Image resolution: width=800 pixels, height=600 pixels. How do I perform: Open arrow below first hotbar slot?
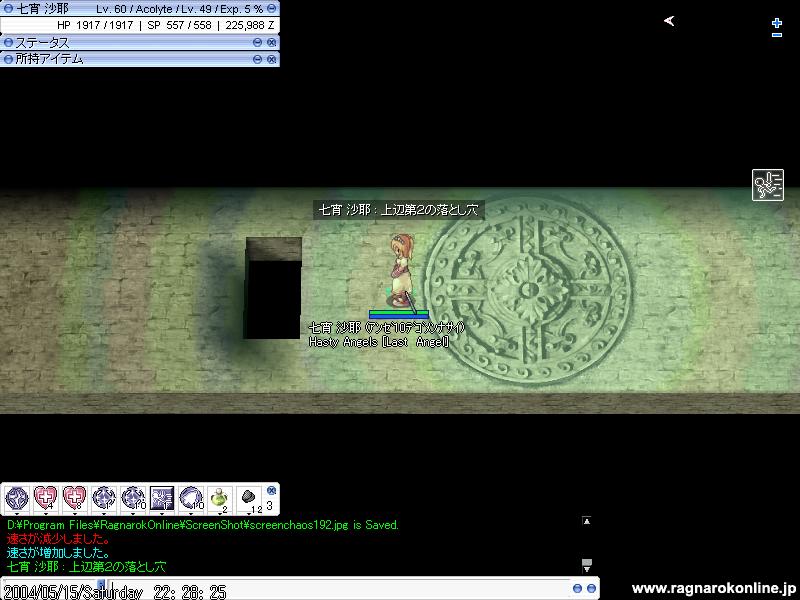tap(17, 513)
